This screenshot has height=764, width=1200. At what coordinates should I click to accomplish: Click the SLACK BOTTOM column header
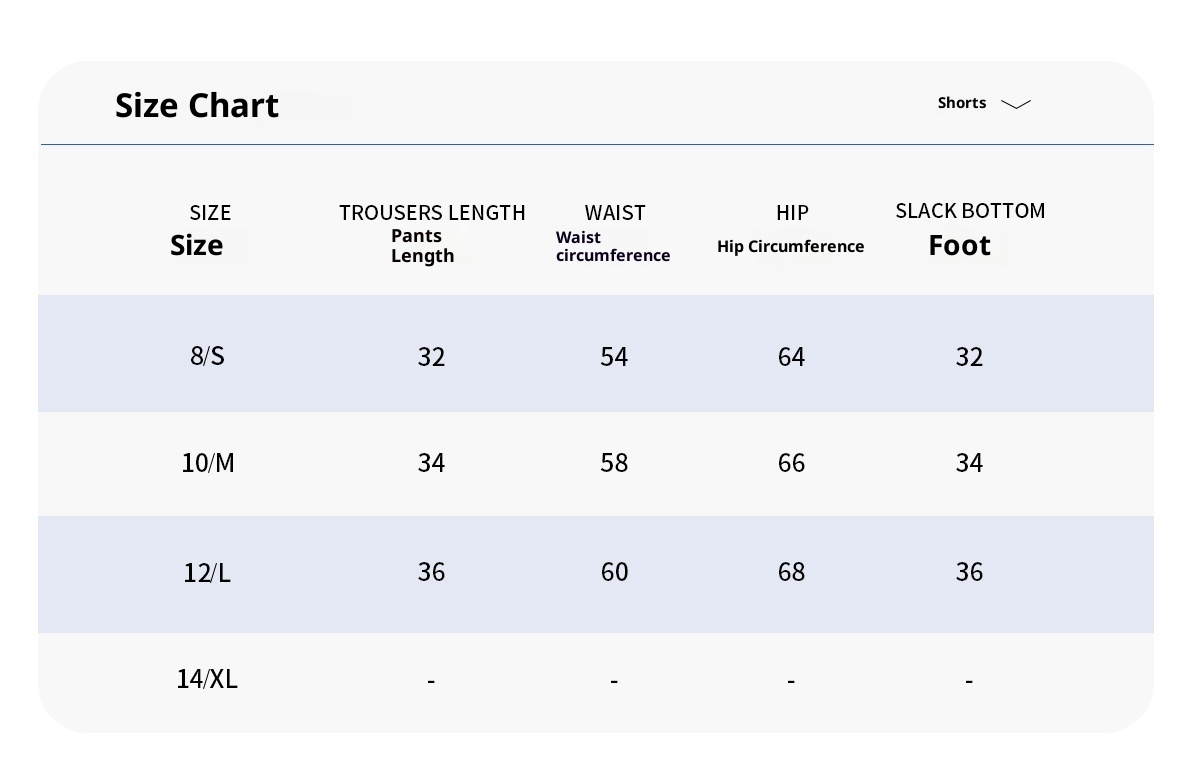[x=970, y=210]
